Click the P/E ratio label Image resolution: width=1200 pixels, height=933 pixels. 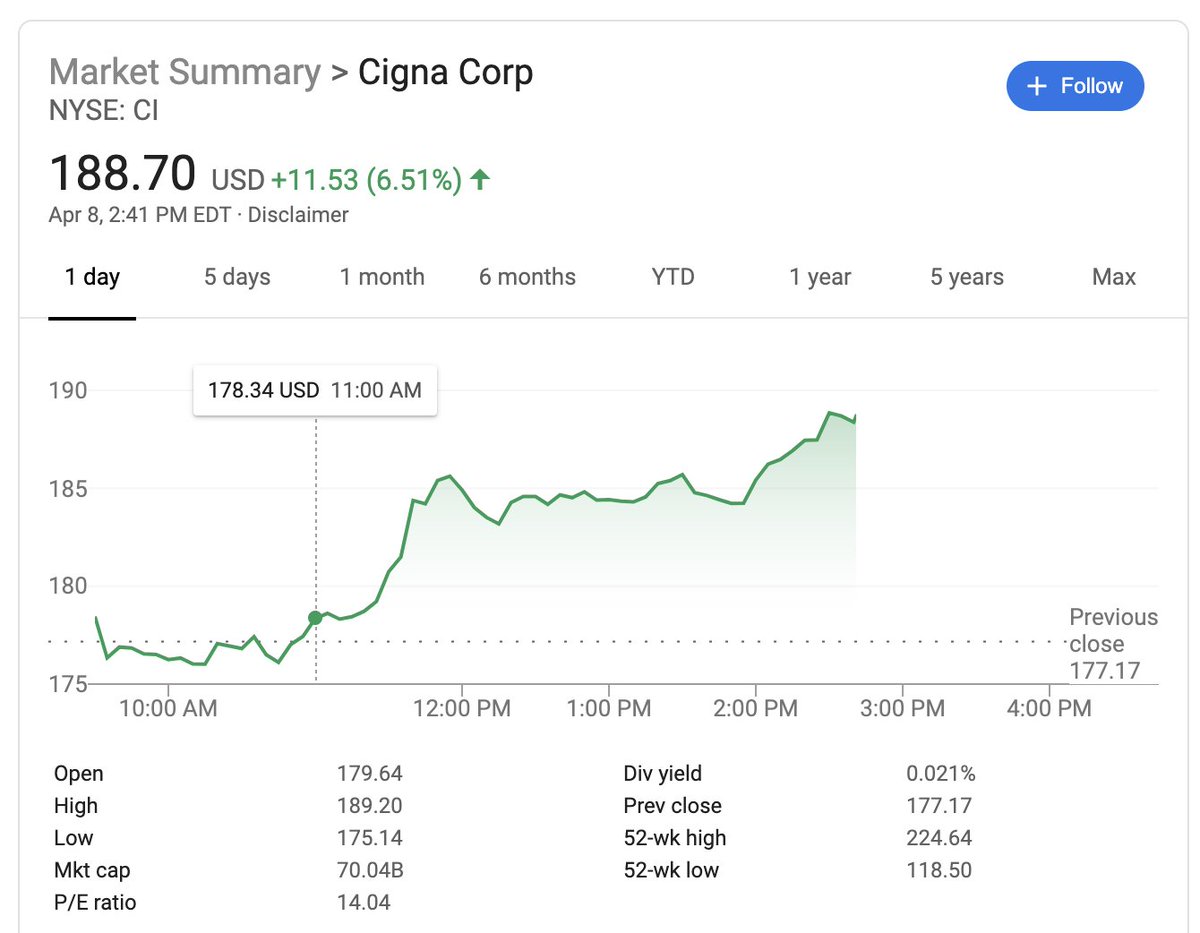[x=95, y=902]
